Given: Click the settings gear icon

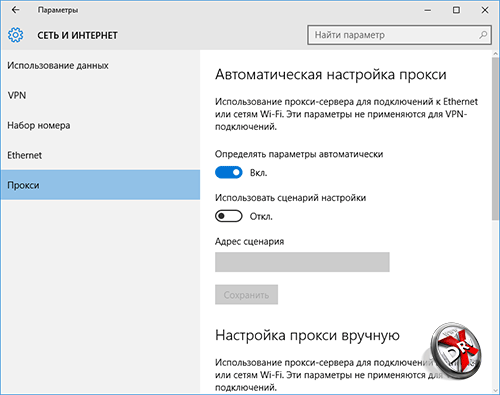Looking at the screenshot, I should [x=16, y=35].
